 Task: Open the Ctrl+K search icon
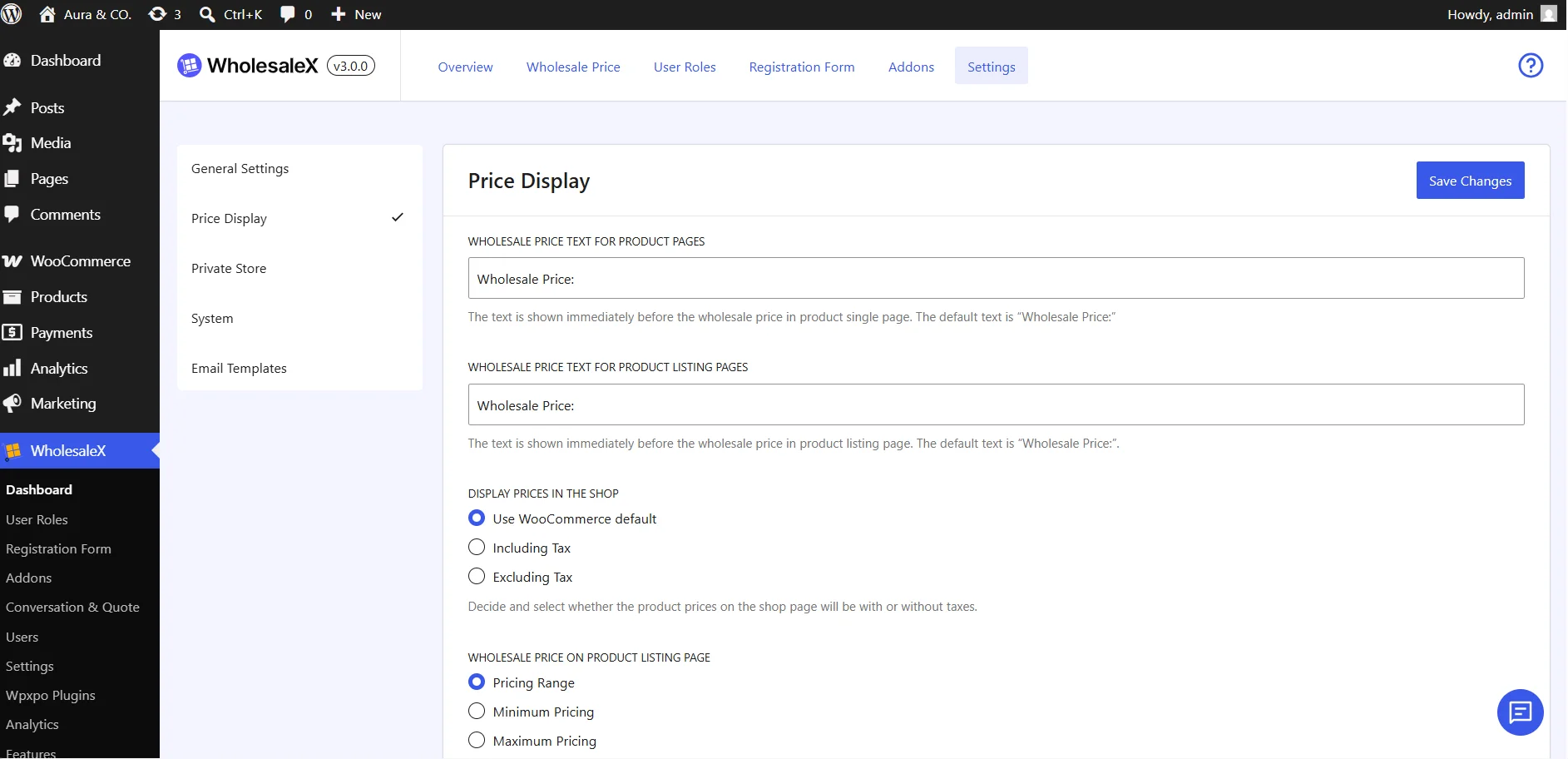[x=207, y=14]
